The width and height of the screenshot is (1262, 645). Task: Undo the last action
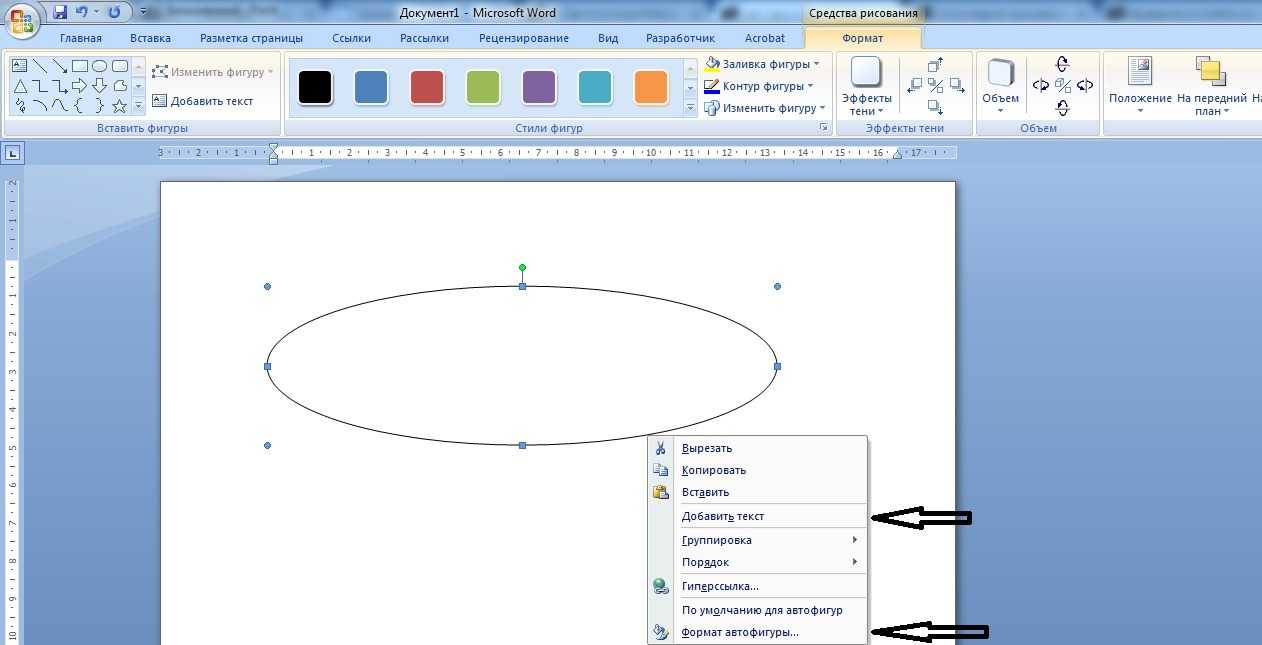(82, 12)
